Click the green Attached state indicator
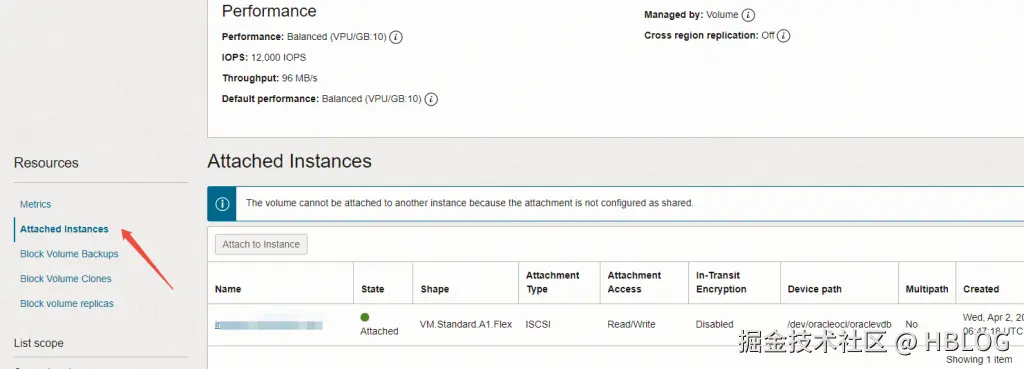 click(365, 317)
